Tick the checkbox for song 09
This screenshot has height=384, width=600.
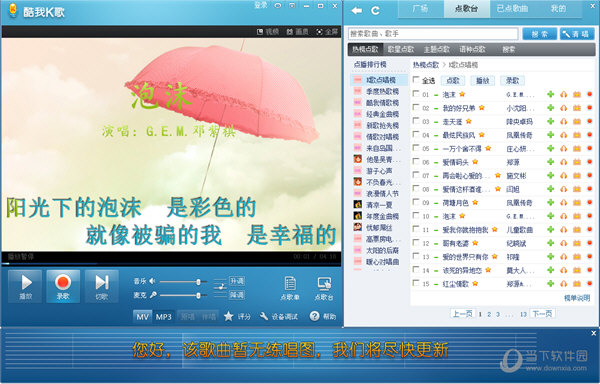[416, 202]
